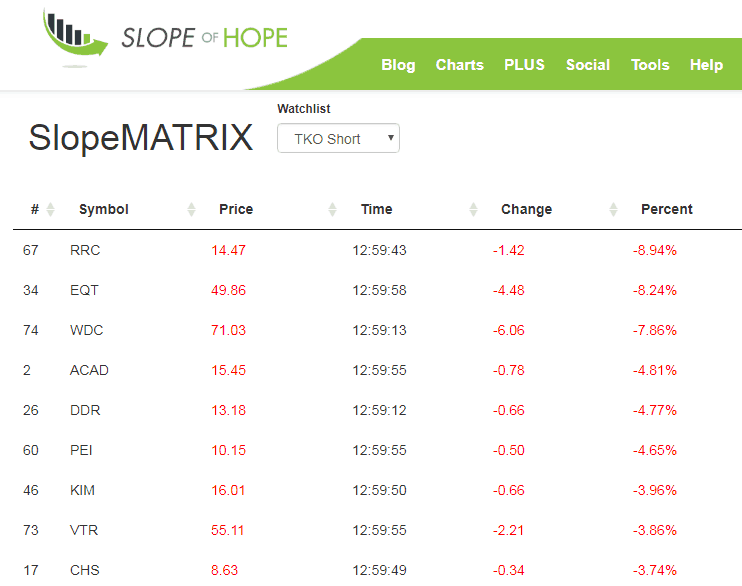Open the WDC symbol entry
Screen dimensions: 742x586
[86, 330]
